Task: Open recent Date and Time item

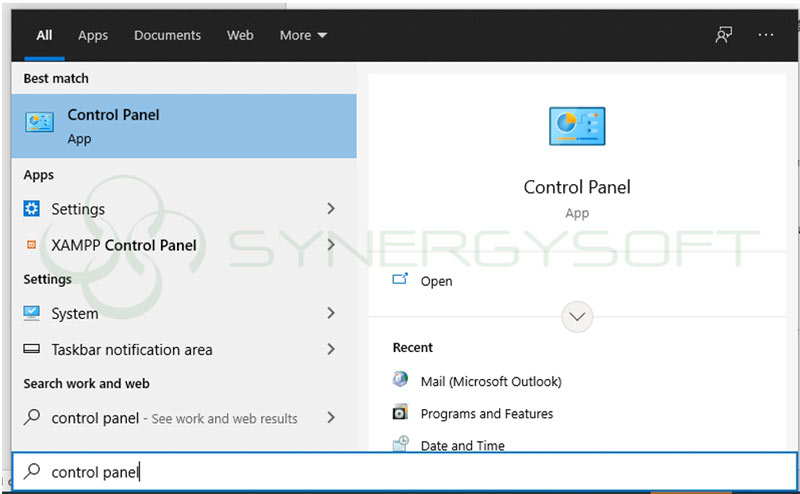Action: [463, 445]
